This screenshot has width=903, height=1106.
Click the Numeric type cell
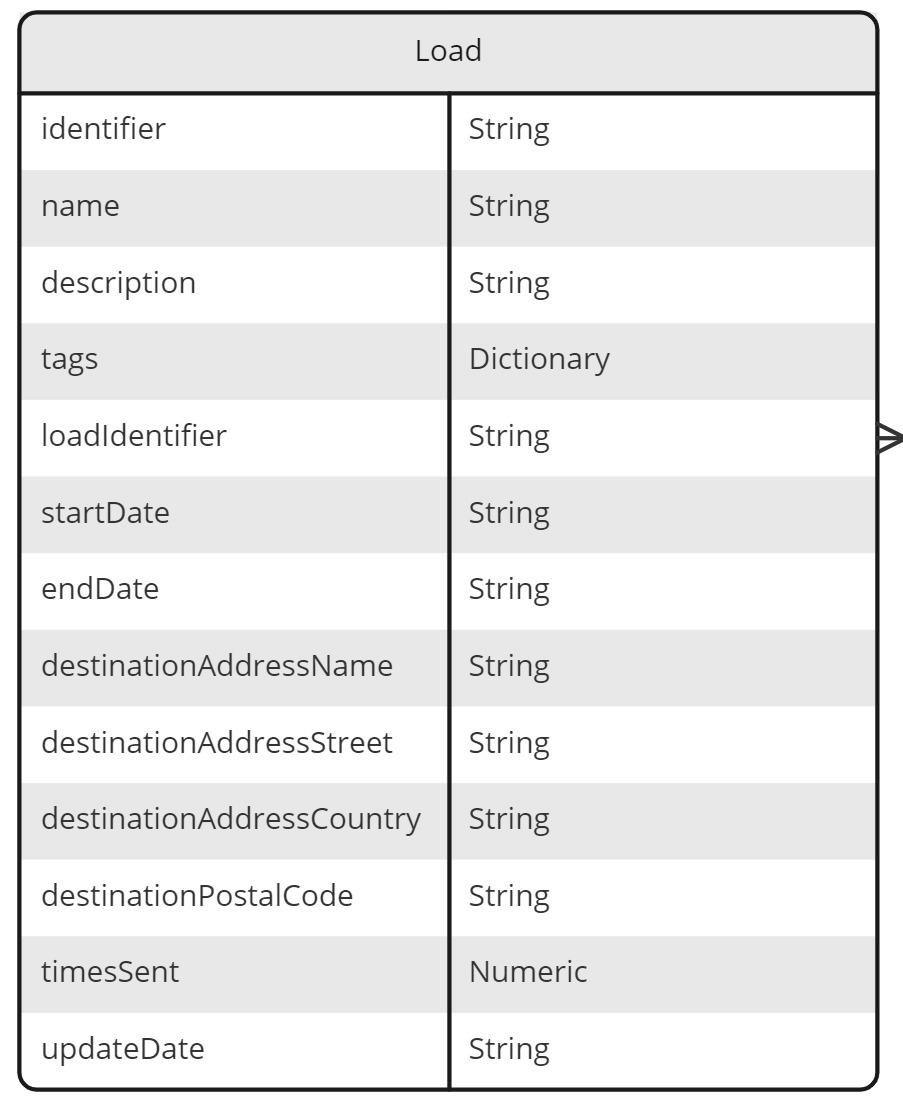663,974
